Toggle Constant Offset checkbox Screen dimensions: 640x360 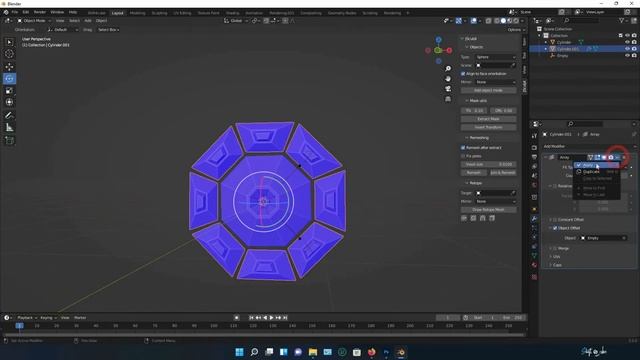(555, 220)
